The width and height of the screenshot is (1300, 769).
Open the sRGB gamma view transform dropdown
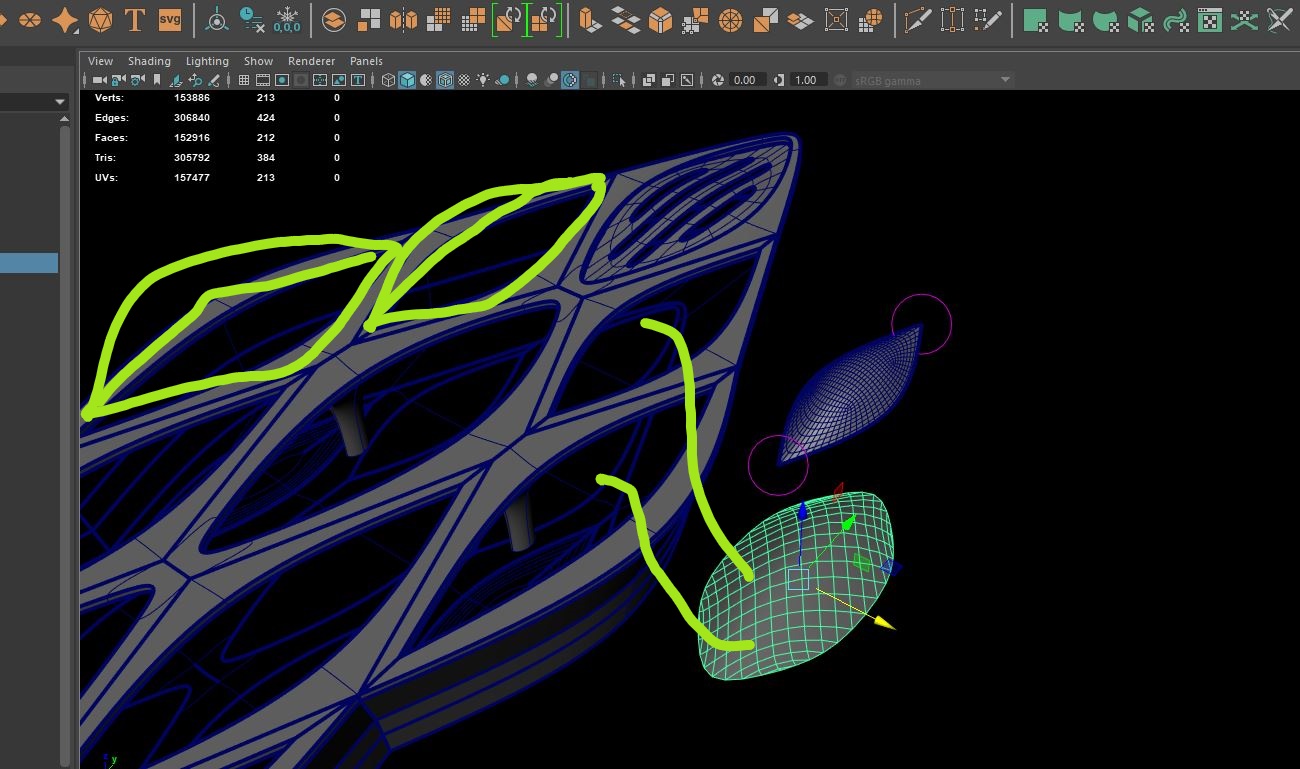pos(931,80)
